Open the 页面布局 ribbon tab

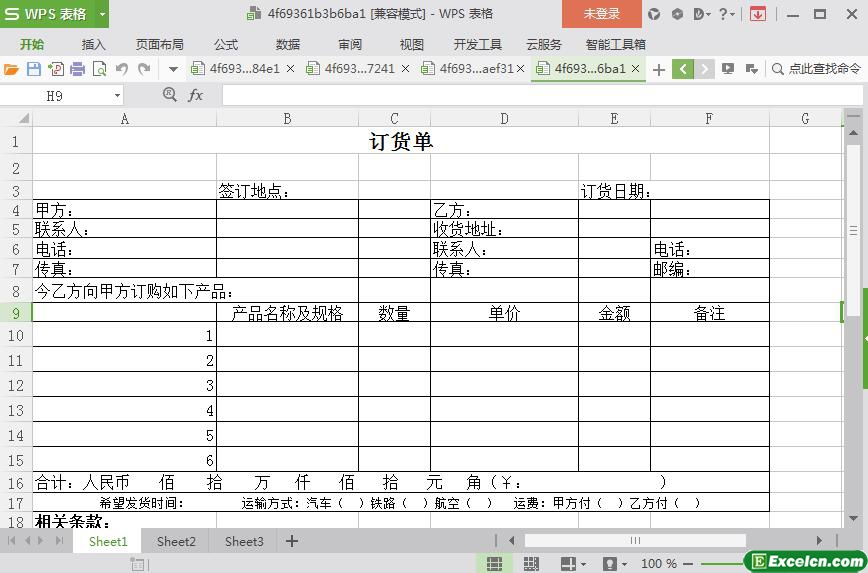pyautogui.click(x=160, y=44)
